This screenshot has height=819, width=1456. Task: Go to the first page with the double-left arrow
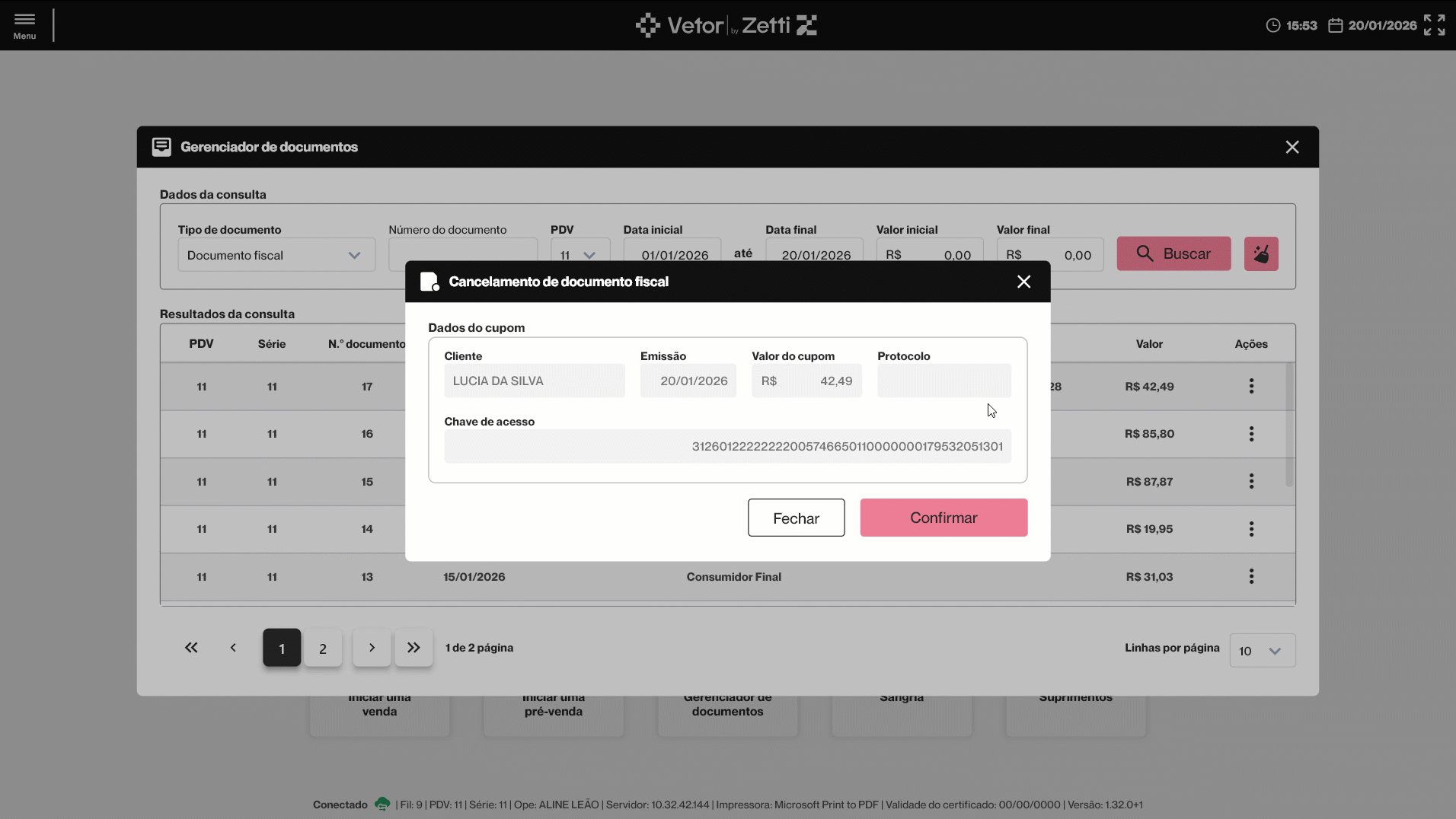coord(191,648)
